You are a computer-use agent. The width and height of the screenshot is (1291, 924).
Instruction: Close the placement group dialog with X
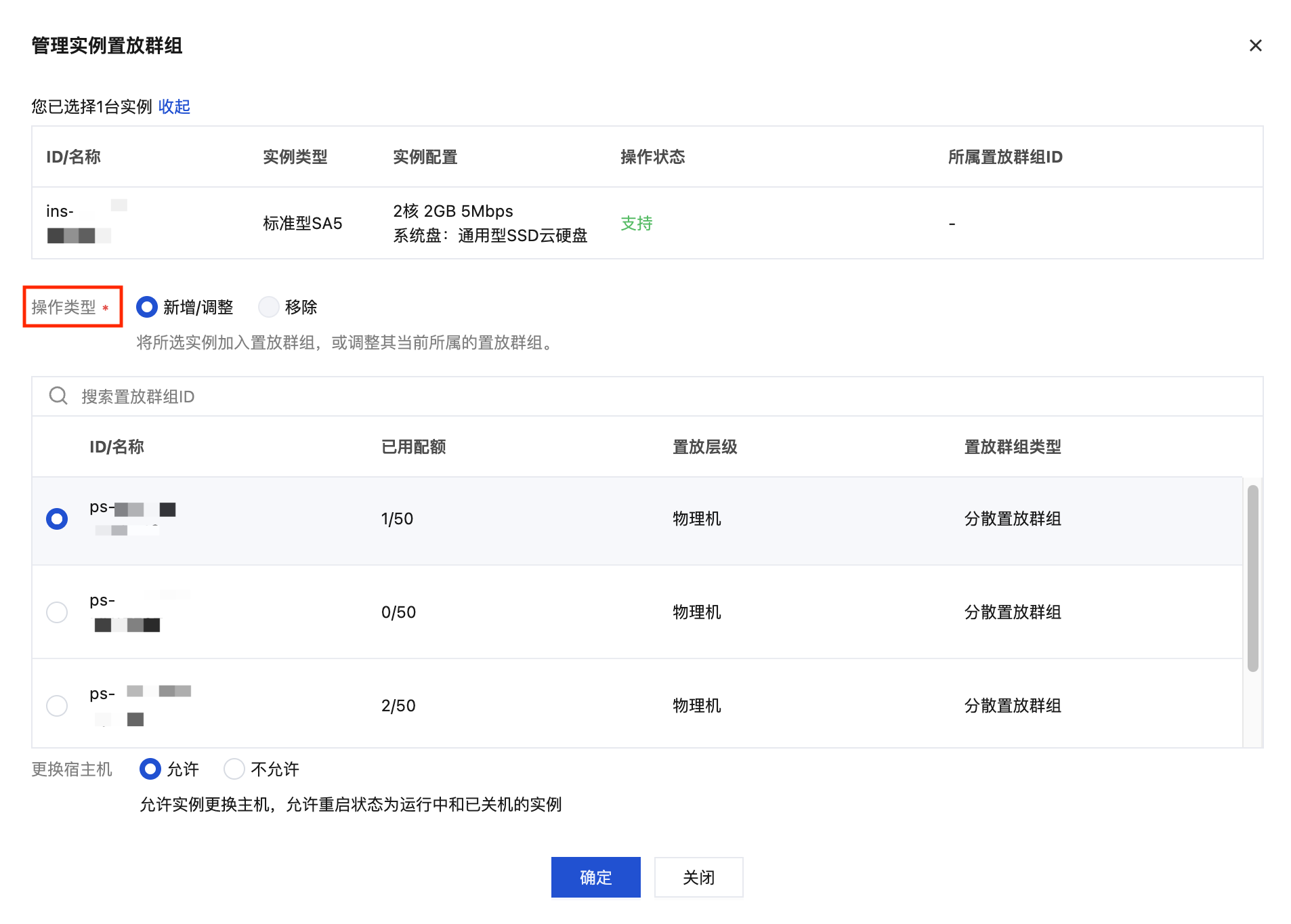(1255, 45)
